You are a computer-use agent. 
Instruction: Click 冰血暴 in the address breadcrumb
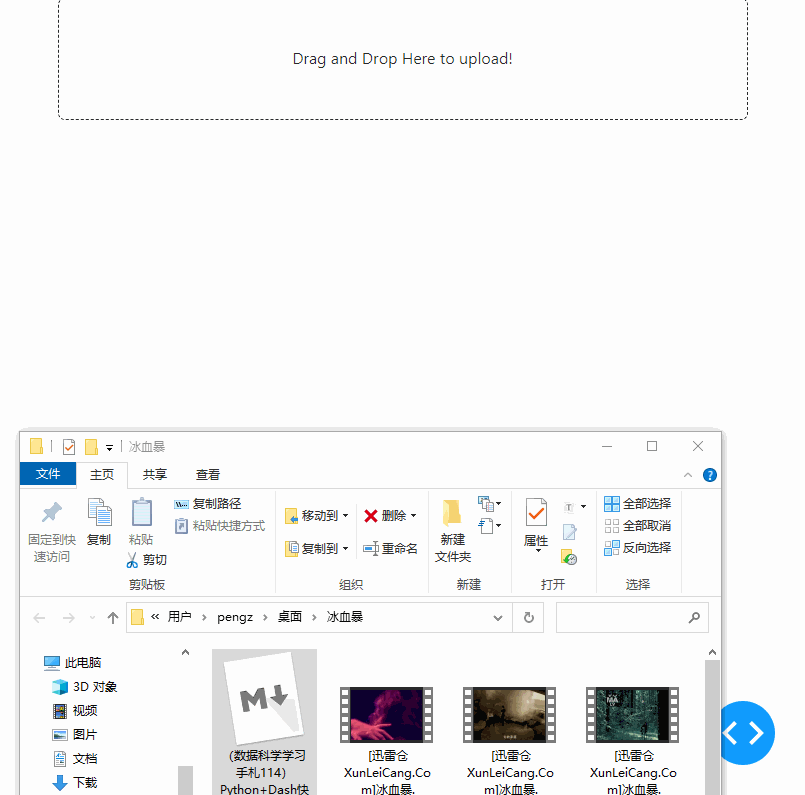click(x=344, y=617)
